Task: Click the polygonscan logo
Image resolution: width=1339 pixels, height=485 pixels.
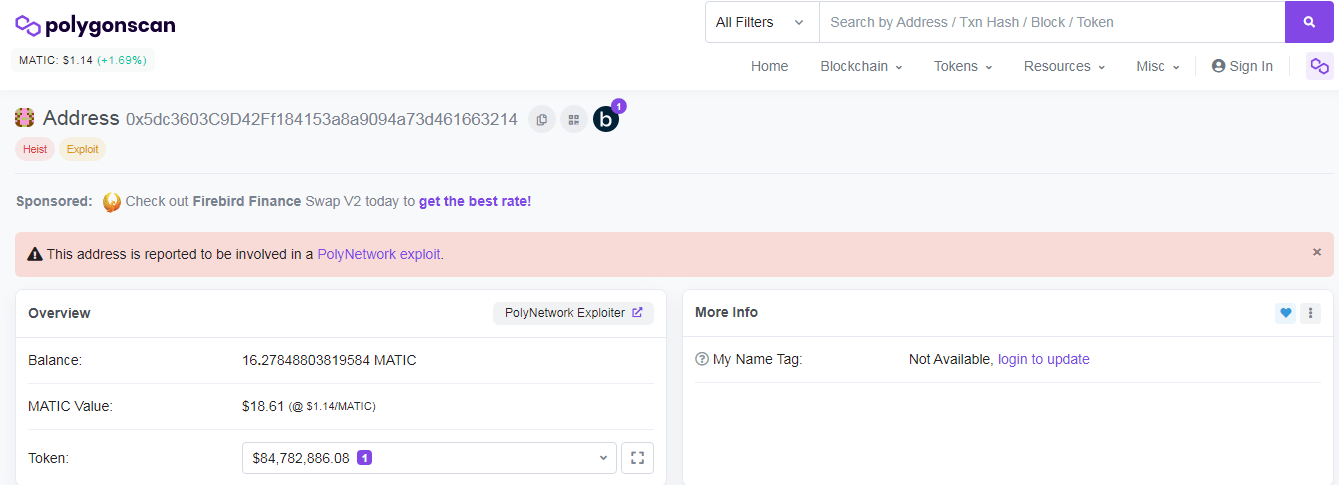Action: coord(96,26)
